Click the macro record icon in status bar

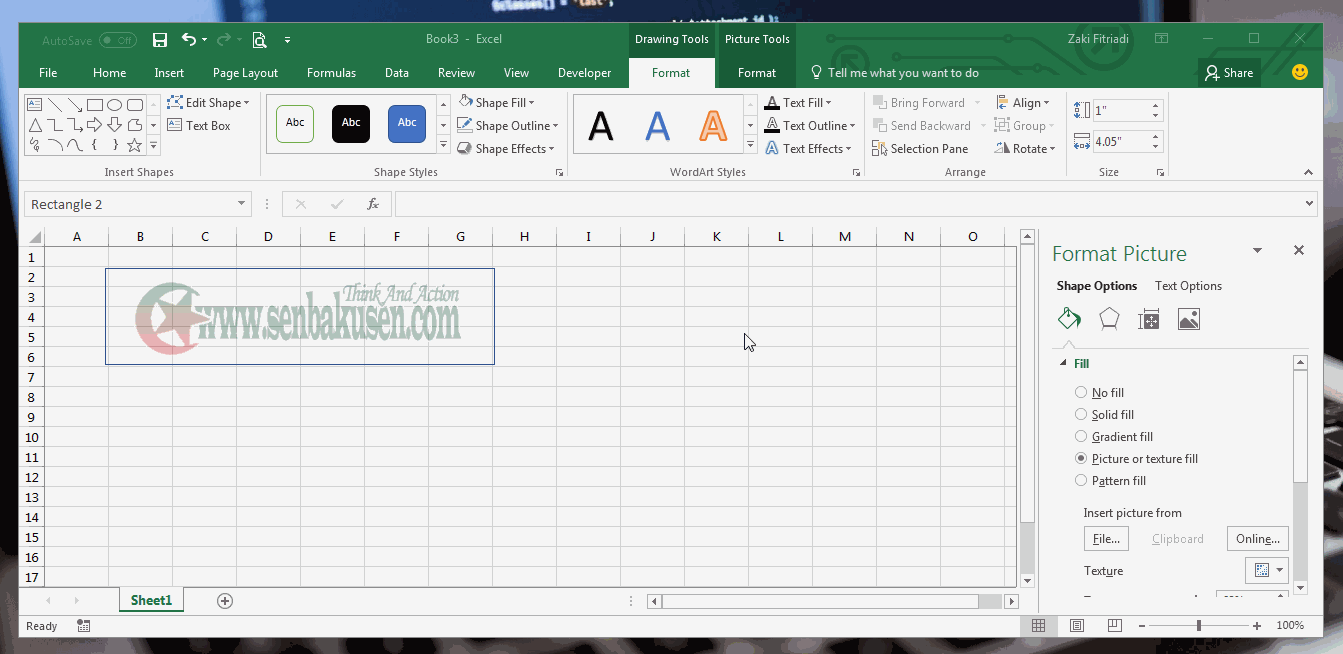tap(83, 626)
